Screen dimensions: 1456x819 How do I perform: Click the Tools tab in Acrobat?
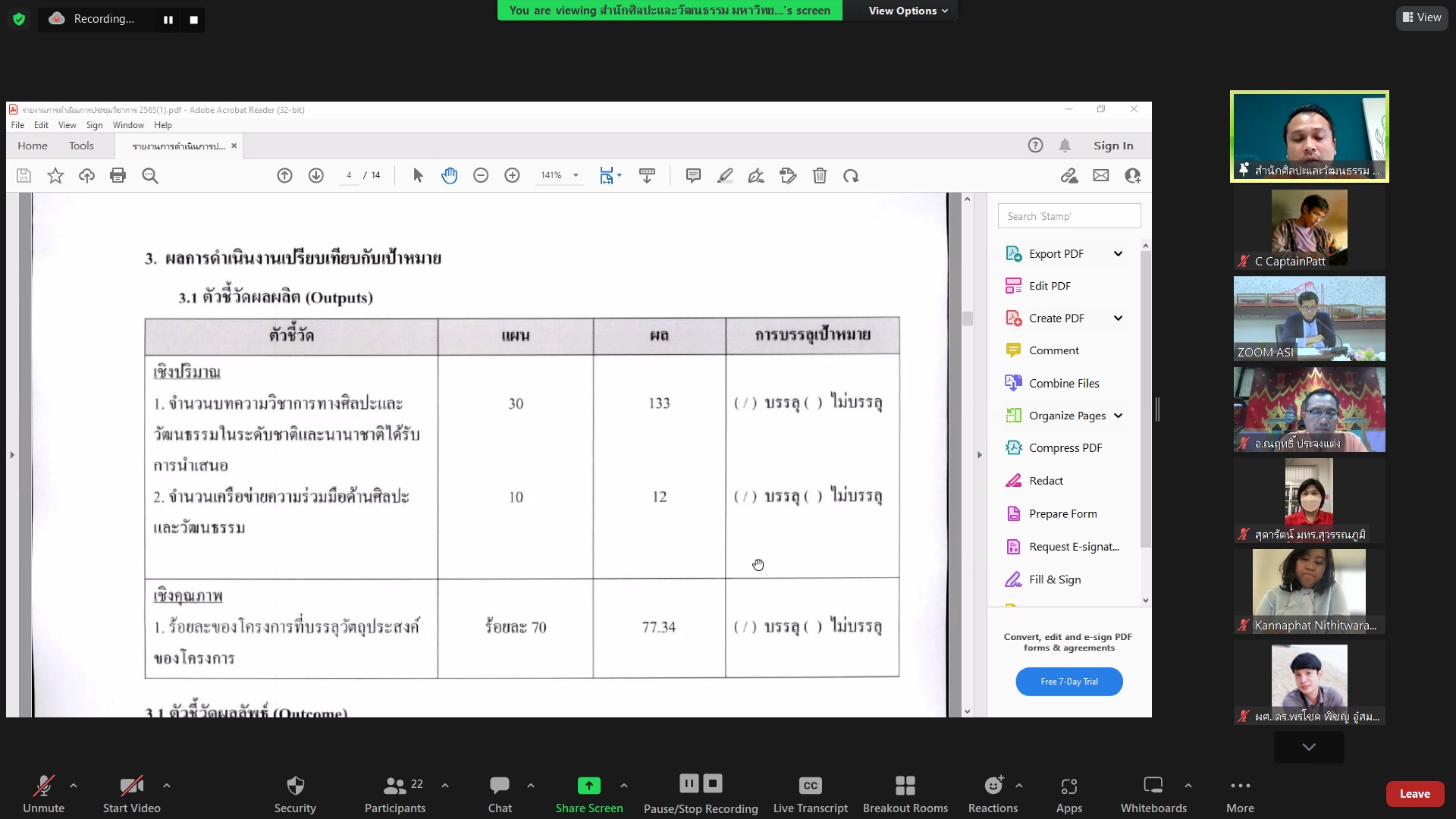[x=81, y=145]
